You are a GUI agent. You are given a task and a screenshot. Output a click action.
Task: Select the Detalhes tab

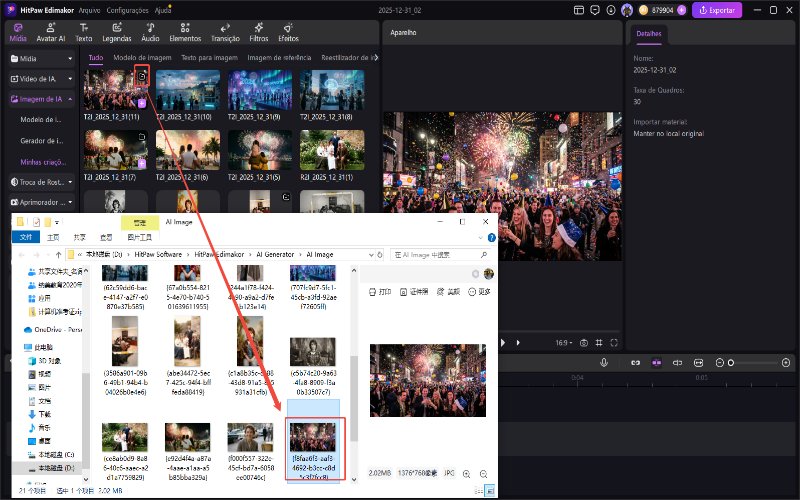tap(648, 34)
